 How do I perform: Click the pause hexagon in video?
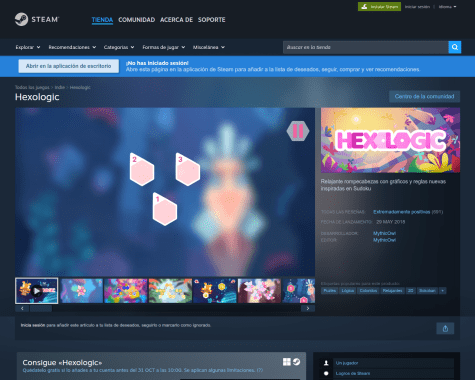click(x=298, y=131)
